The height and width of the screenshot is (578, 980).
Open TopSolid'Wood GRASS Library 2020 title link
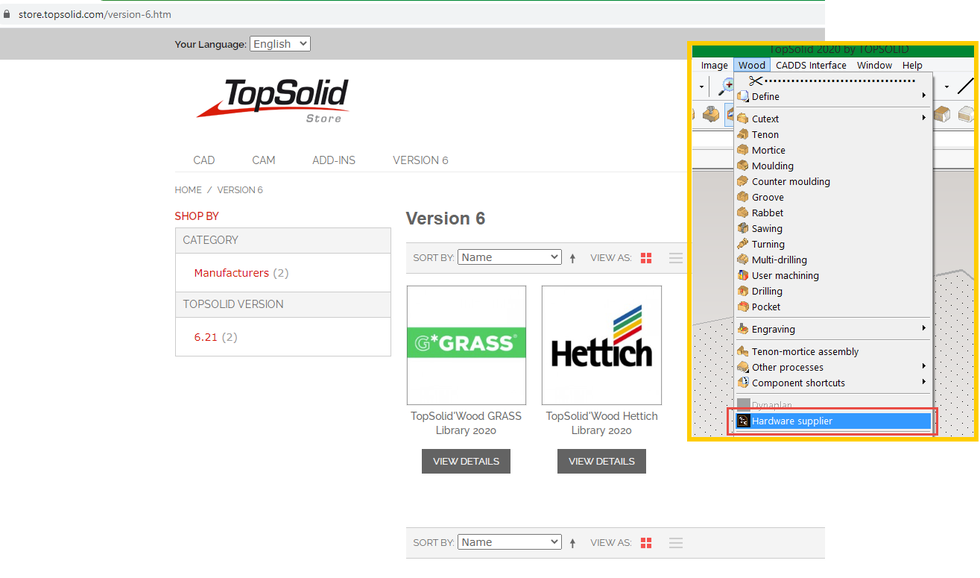tap(466, 423)
